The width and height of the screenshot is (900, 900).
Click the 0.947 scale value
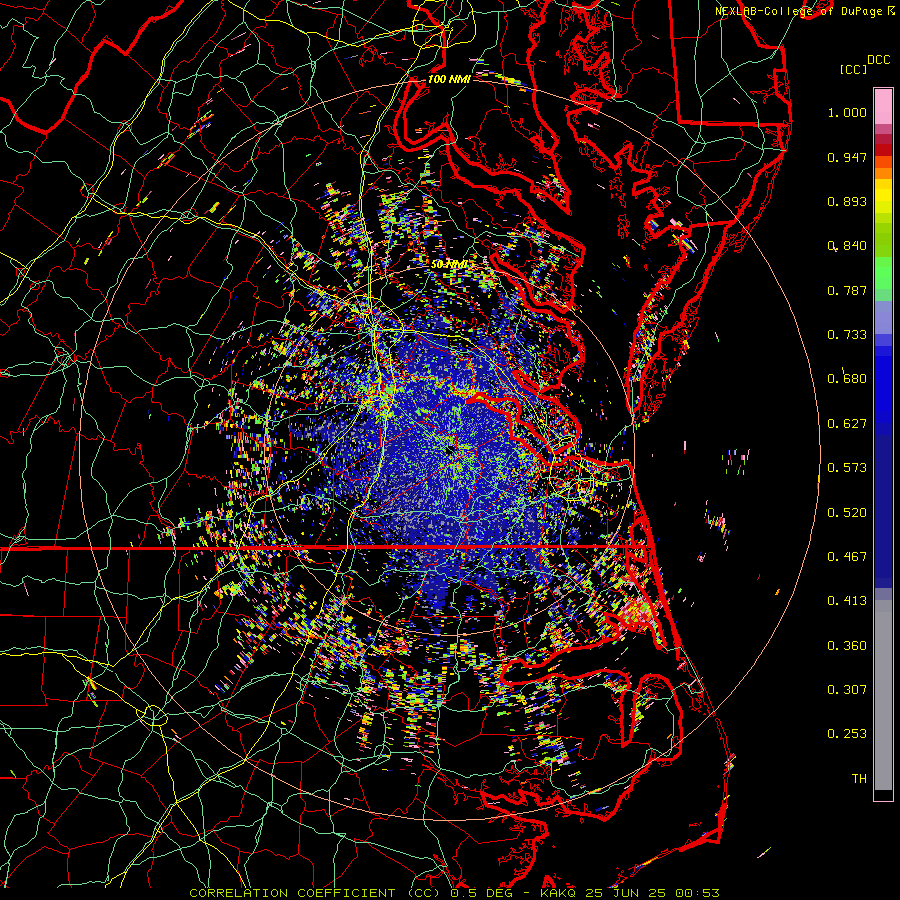click(x=847, y=157)
